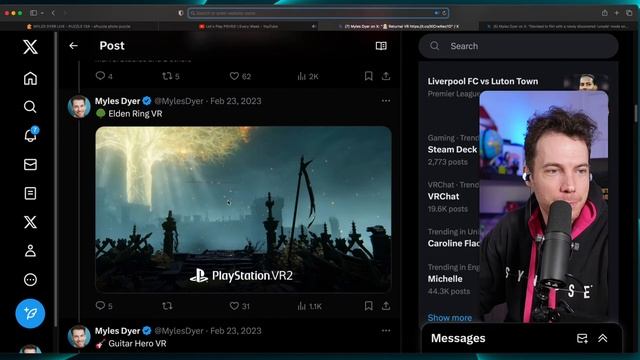Viewport: 640px width, 360px height.
Task: Repost the post with 5 reposts
Action: pos(167,76)
